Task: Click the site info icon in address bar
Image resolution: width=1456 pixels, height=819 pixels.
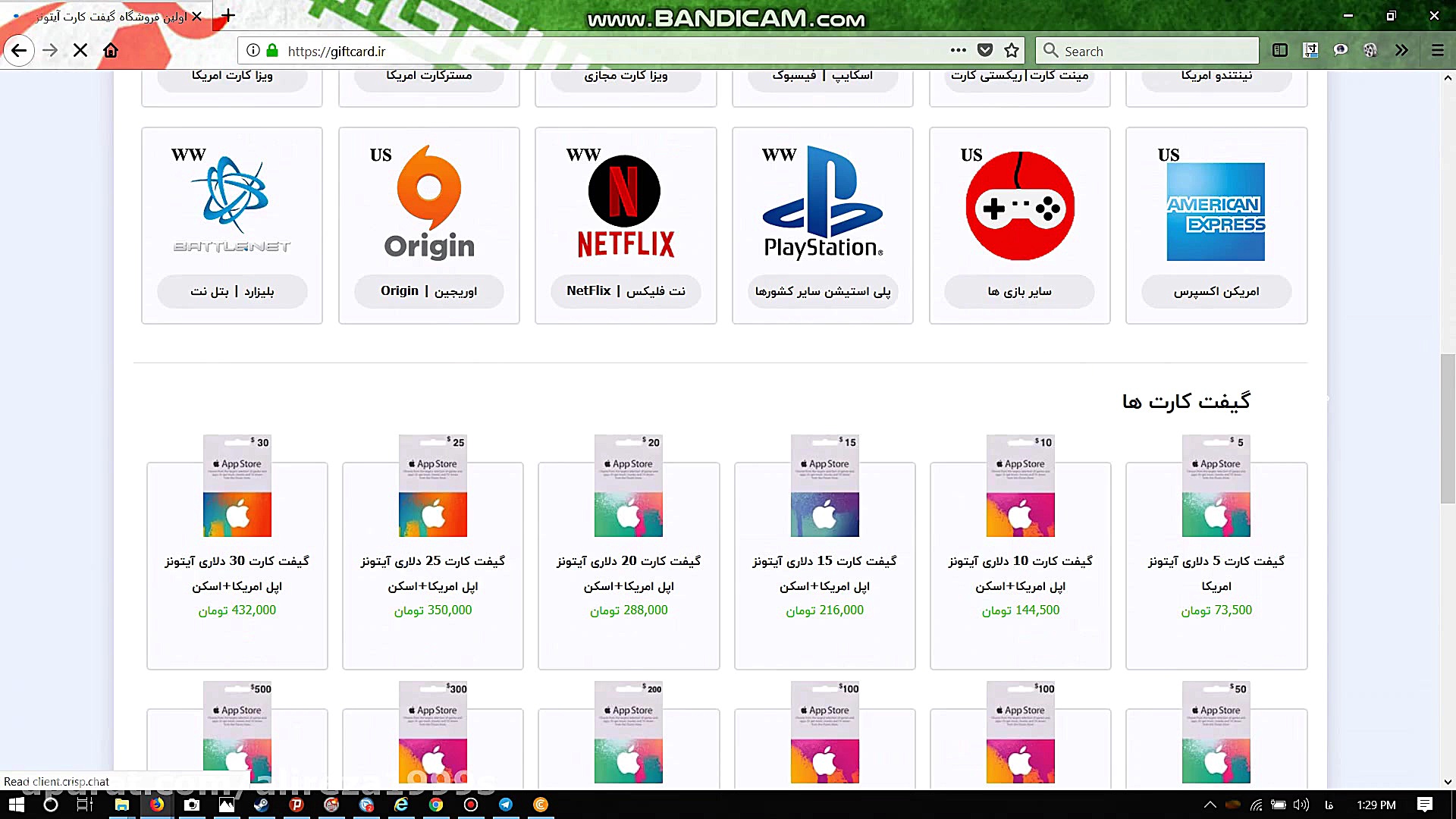Action: (253, 51)
